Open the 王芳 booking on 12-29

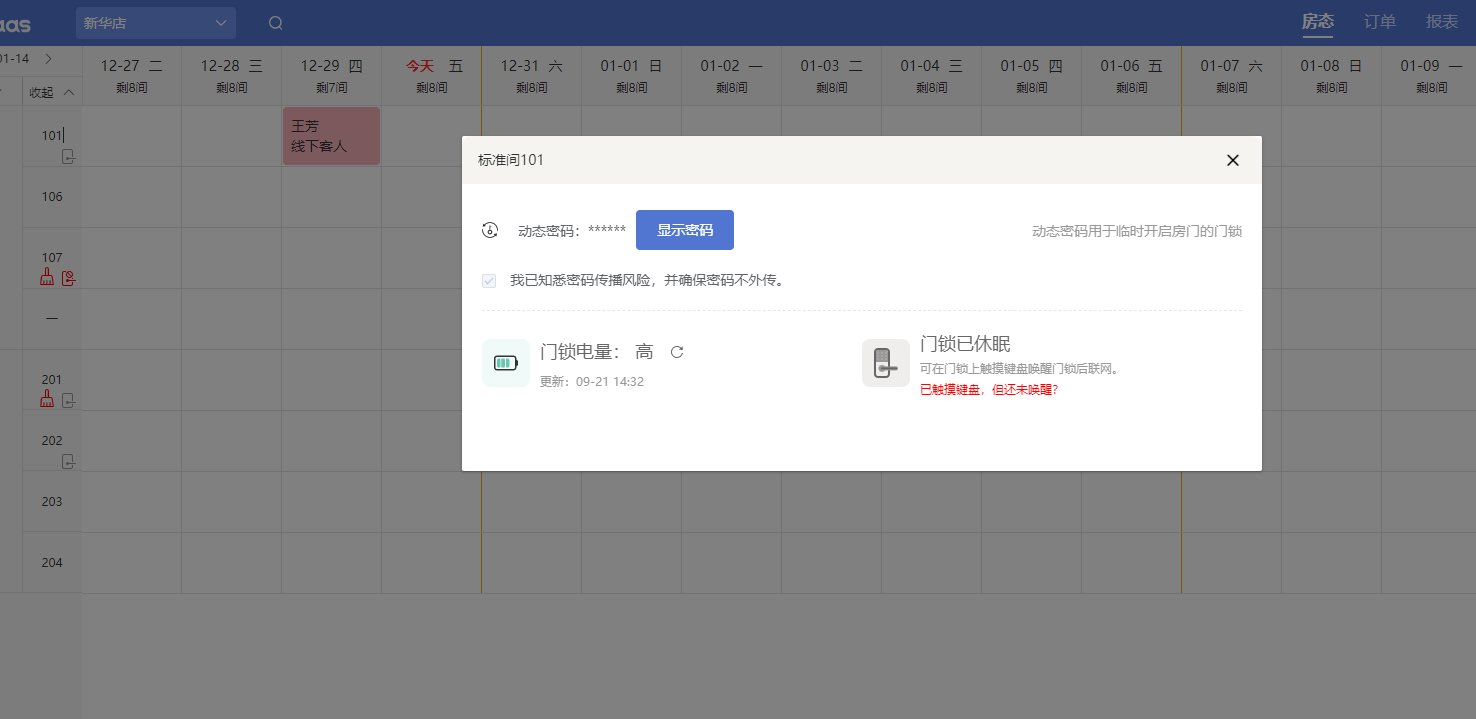[x=331, y=136]
